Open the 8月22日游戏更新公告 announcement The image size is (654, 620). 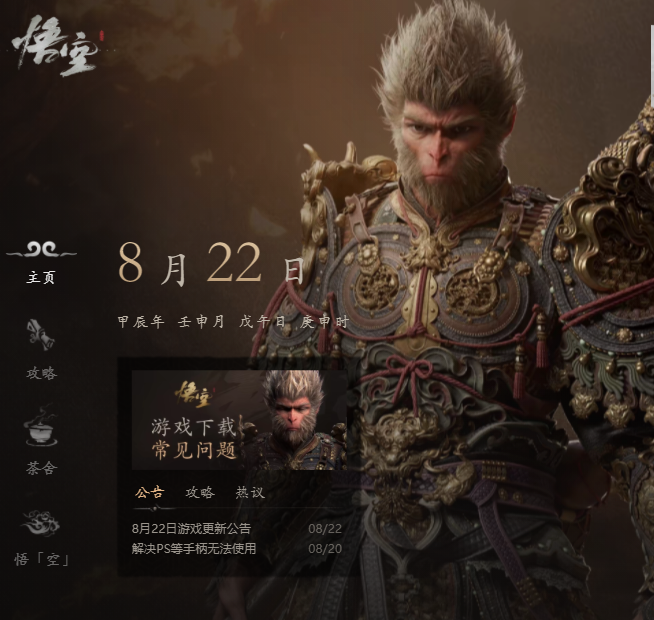[x=191, y=529]
